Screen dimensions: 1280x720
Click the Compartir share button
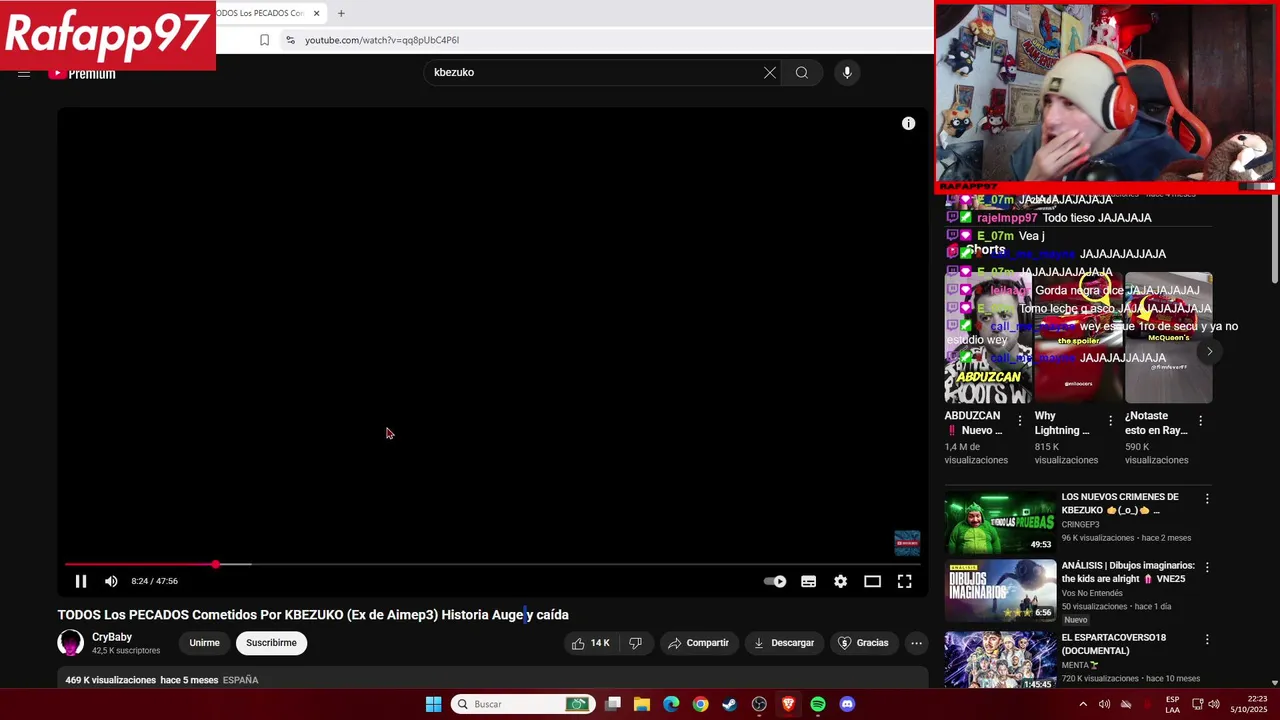698,643
